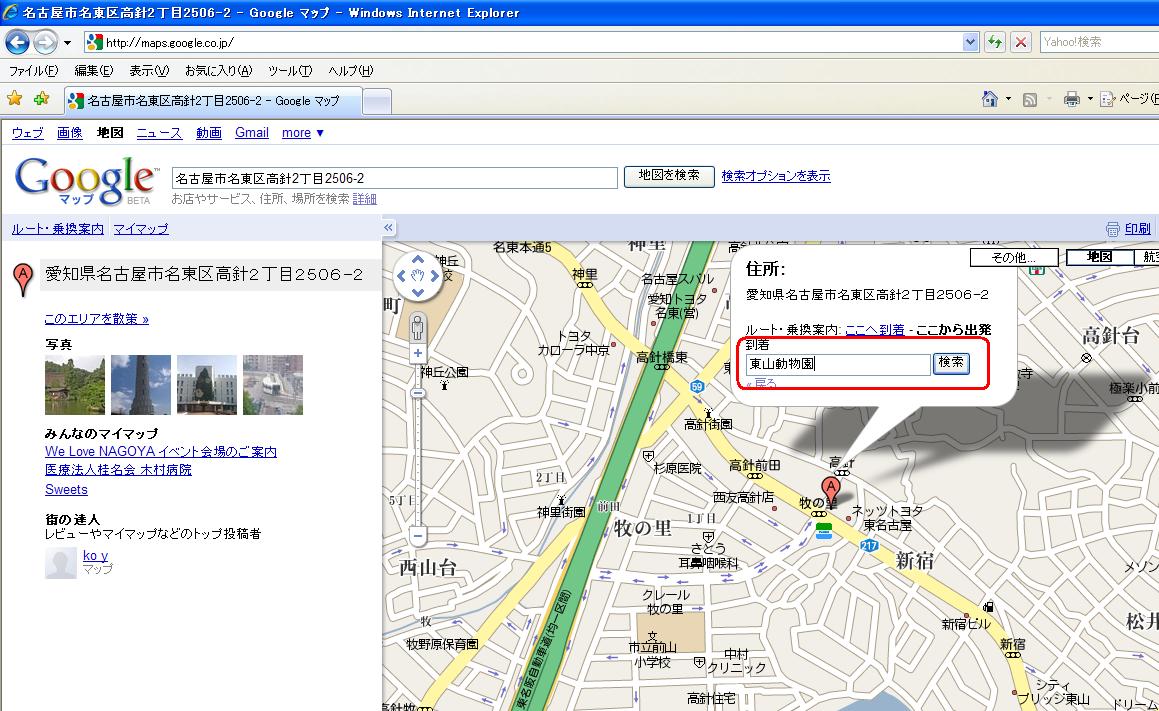Go forward with the browser Forward arrow
Viewport: 1159px width, 711px height.
coord(45,42)
